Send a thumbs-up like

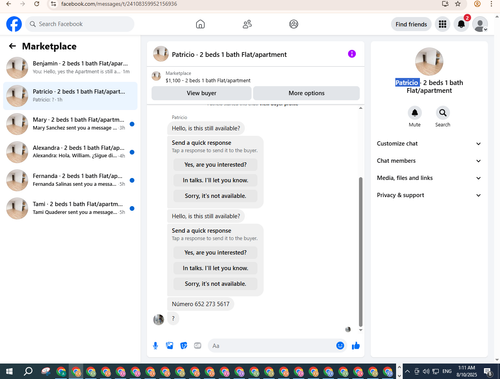coord(356,346)
